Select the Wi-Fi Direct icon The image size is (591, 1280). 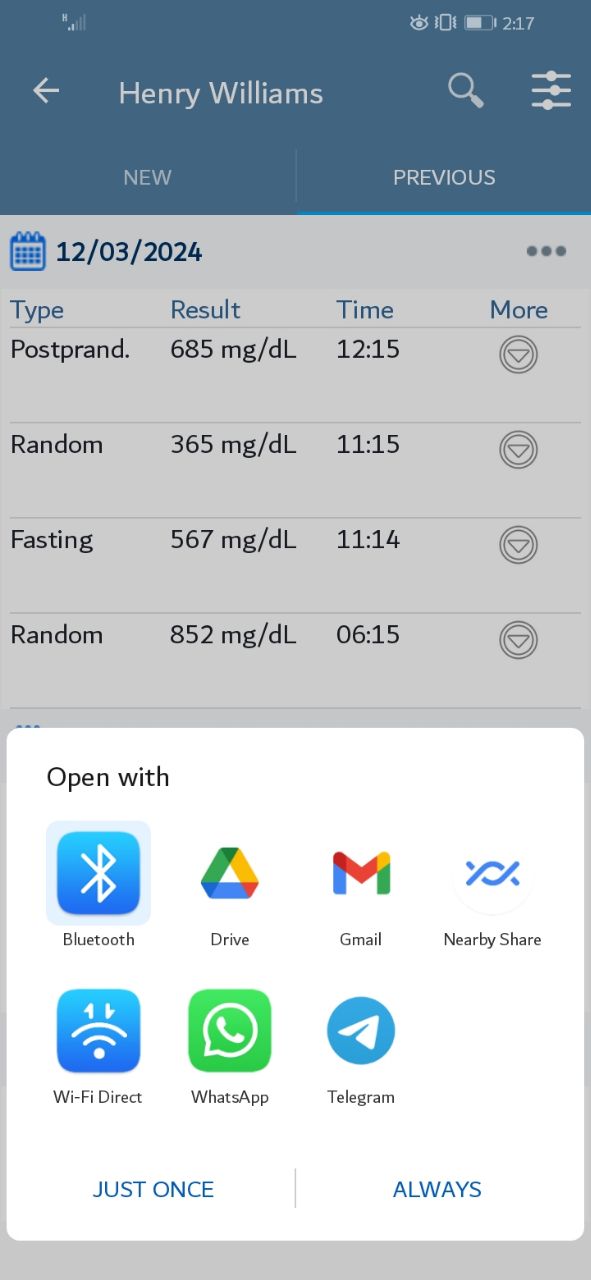point(98,1031)
